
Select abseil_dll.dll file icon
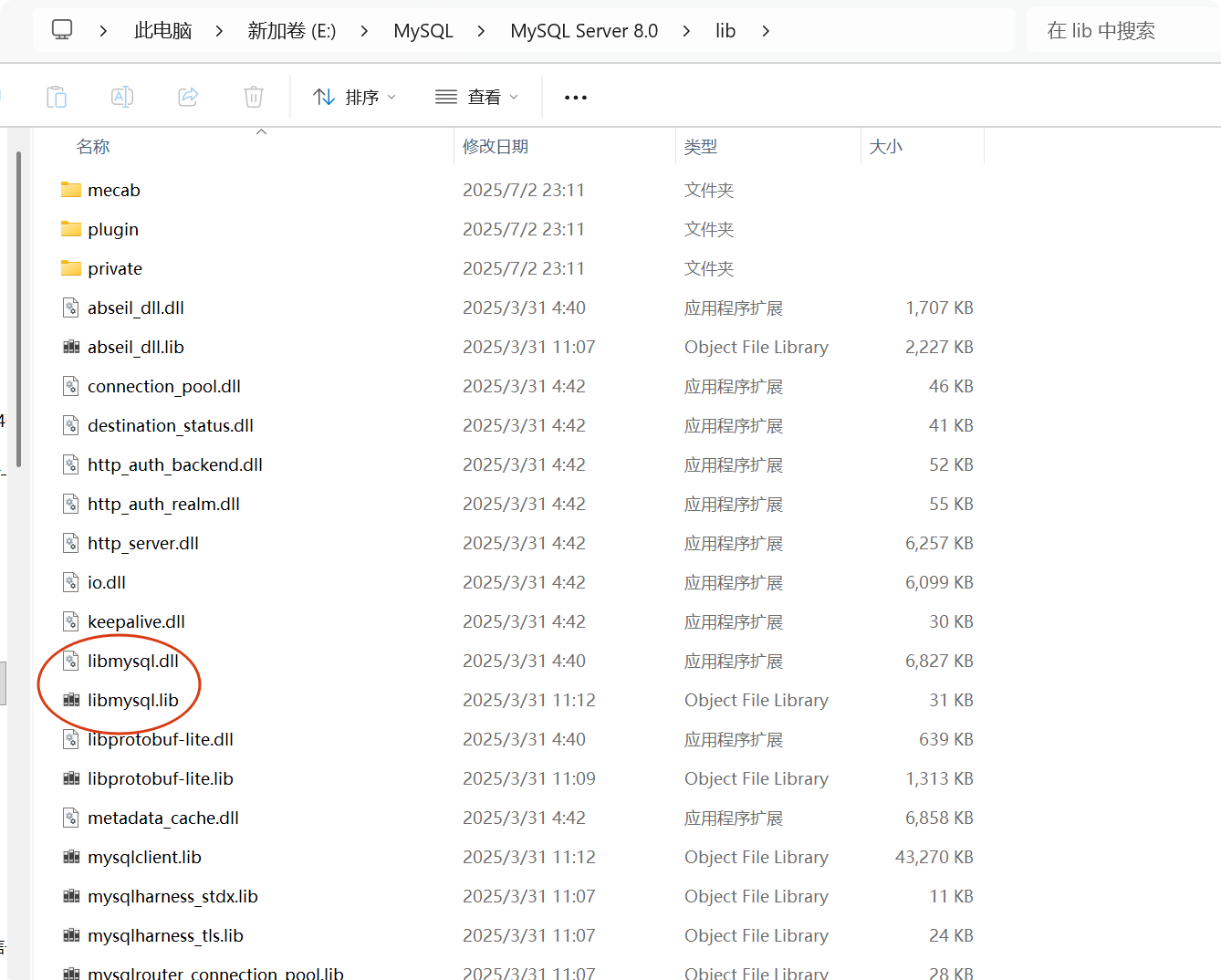(71, 308)
